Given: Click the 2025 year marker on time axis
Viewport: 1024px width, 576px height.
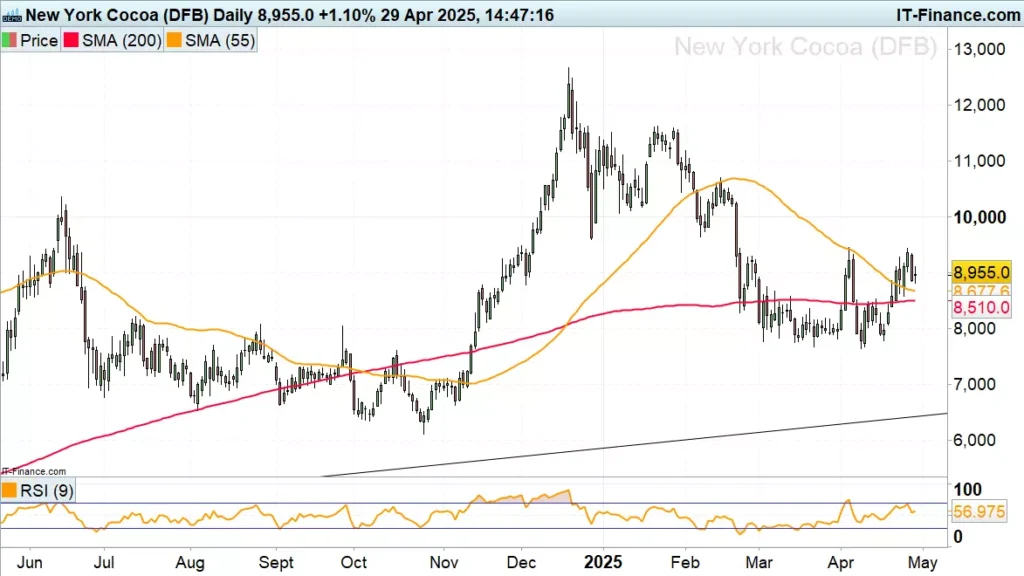Looking at the screenshot, I should (603, 562).
